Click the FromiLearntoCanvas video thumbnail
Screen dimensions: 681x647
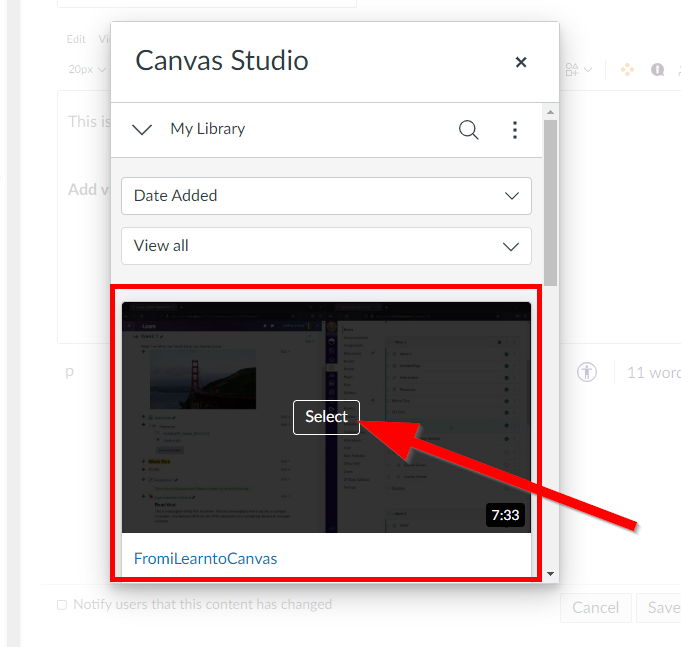pos(326,417)
